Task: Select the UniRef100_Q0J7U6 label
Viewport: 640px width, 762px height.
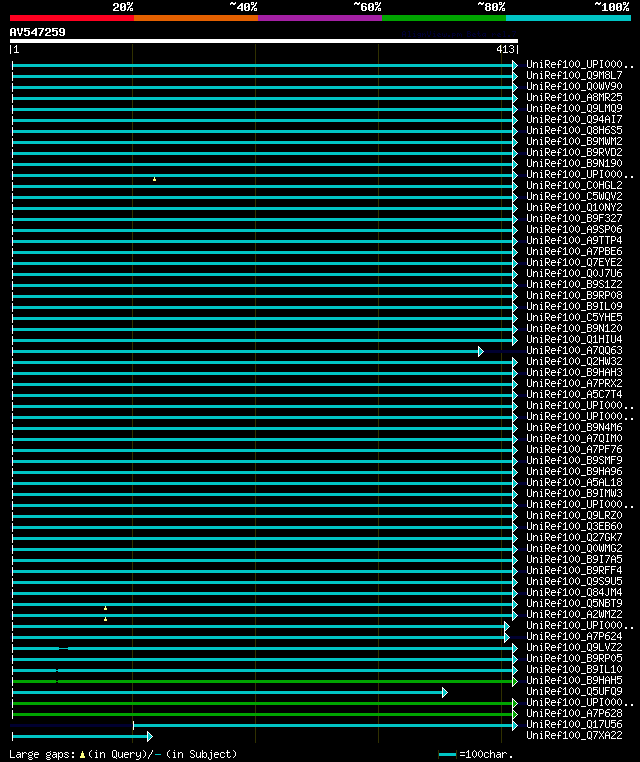Action: (x=574, y=274)
